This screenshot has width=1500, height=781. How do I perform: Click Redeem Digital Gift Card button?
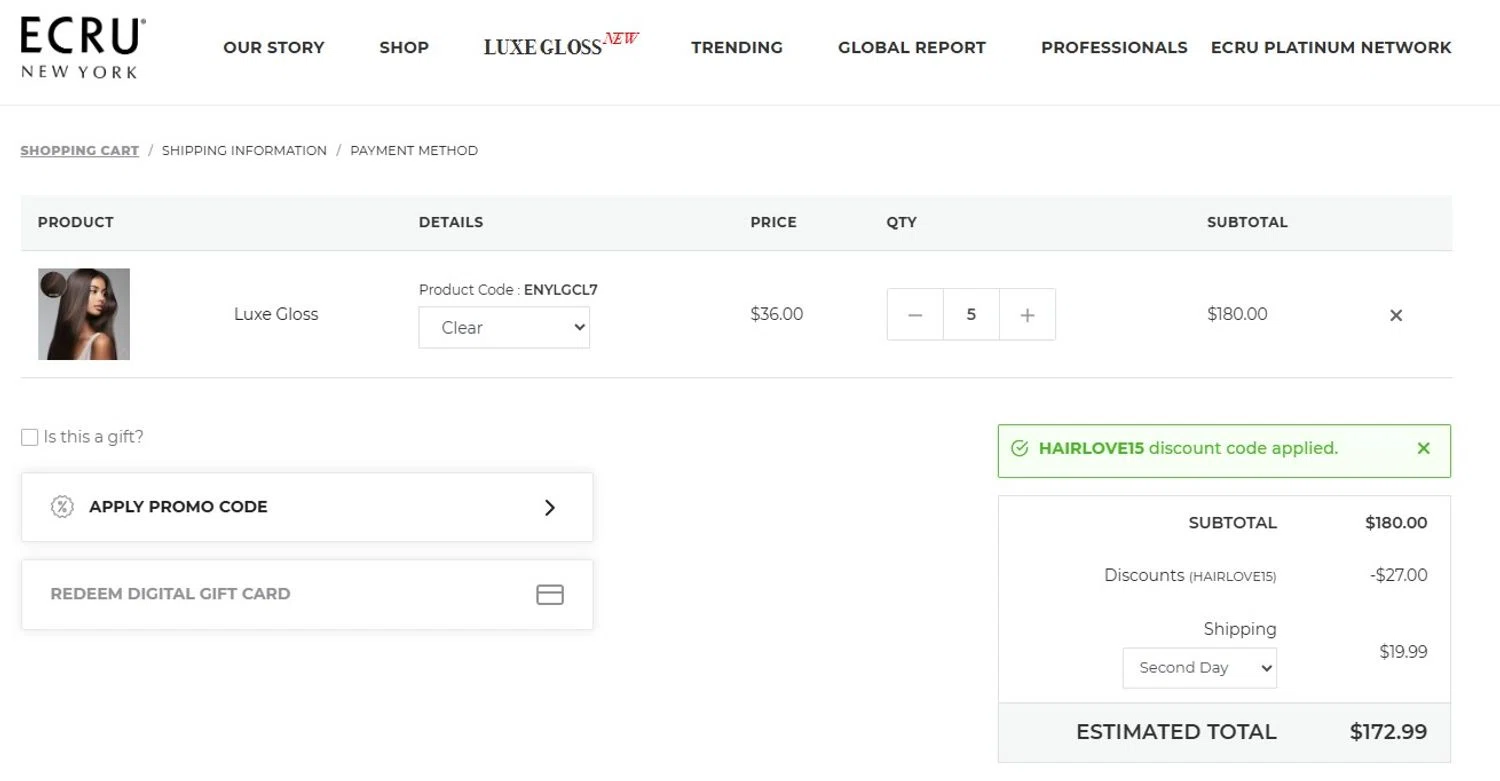[307, 594]
